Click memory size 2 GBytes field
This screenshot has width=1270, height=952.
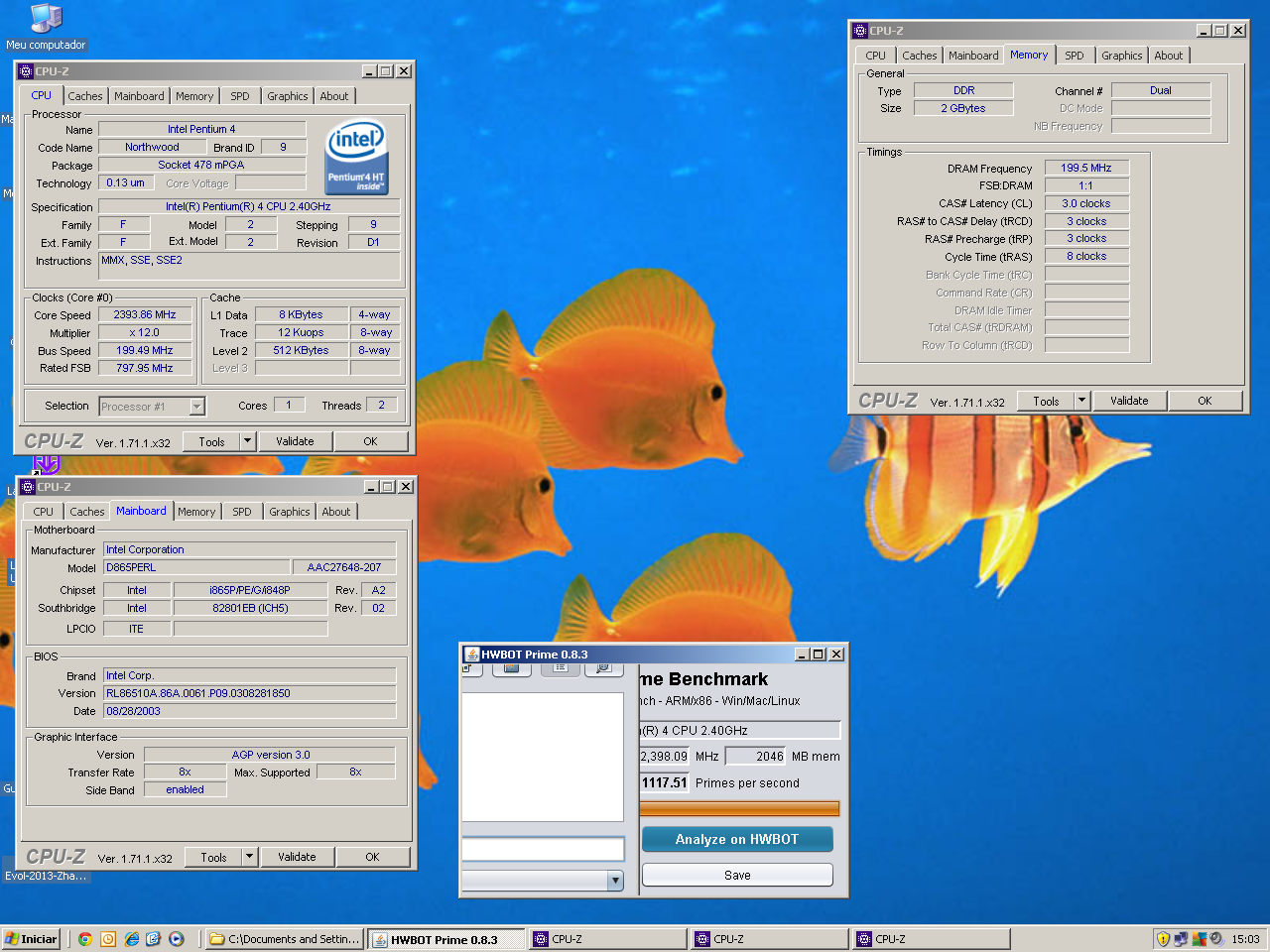coord(963,108)
